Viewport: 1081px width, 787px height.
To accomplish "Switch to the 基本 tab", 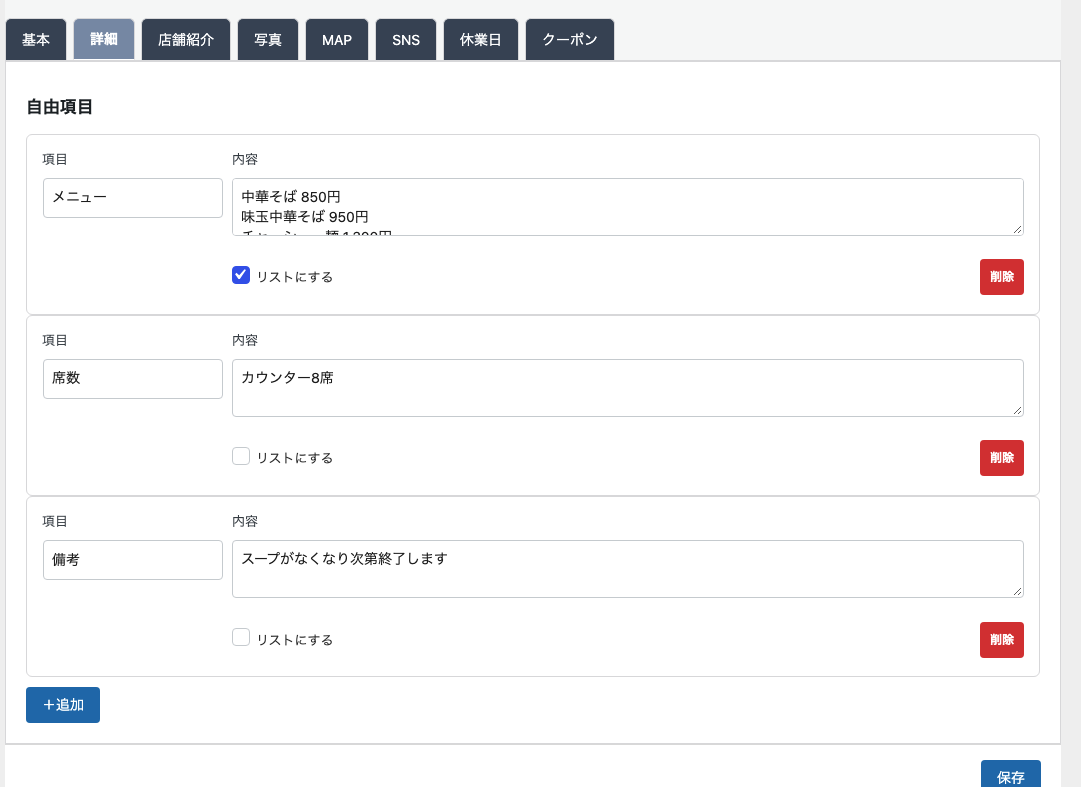I will pos(36,40).
